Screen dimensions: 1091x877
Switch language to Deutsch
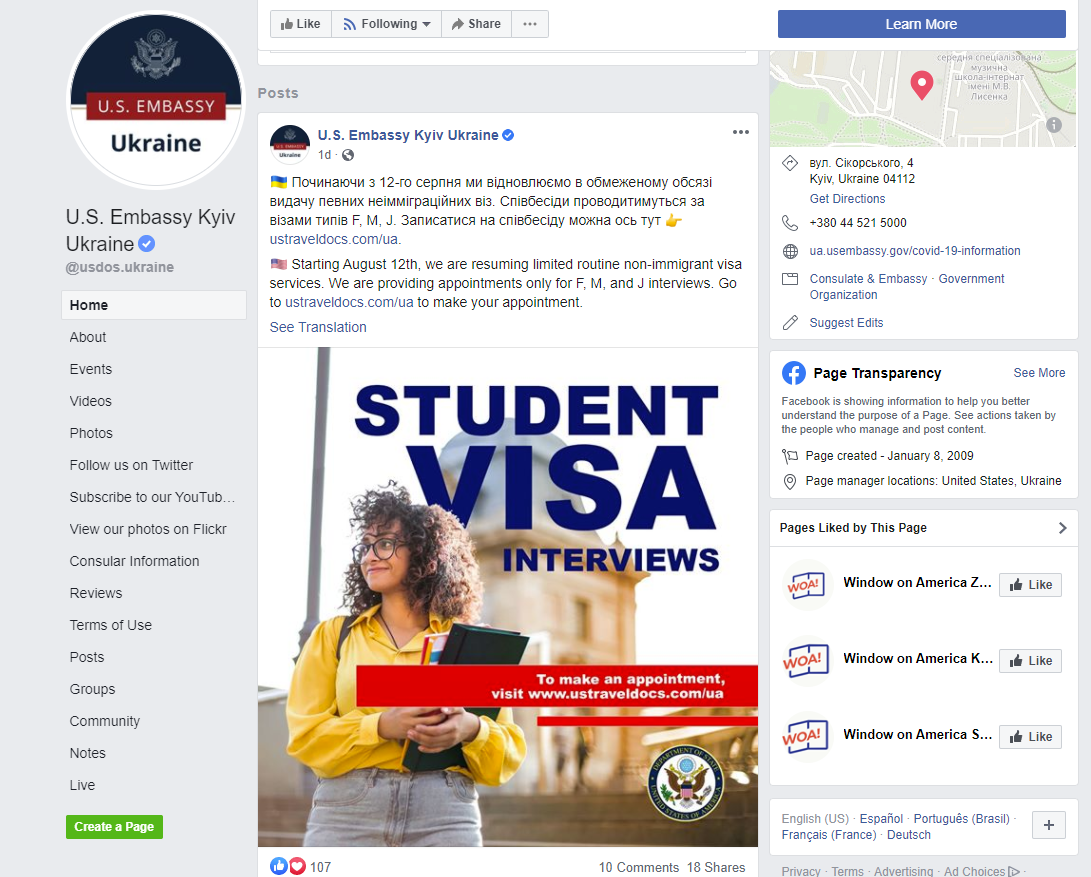click(x=909, y=835)
